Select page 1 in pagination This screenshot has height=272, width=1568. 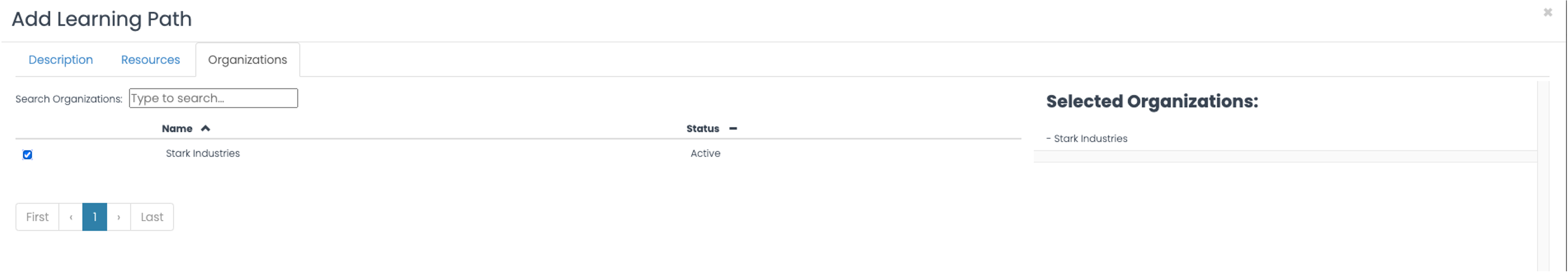pyautogui.click(x=95, y=217)
